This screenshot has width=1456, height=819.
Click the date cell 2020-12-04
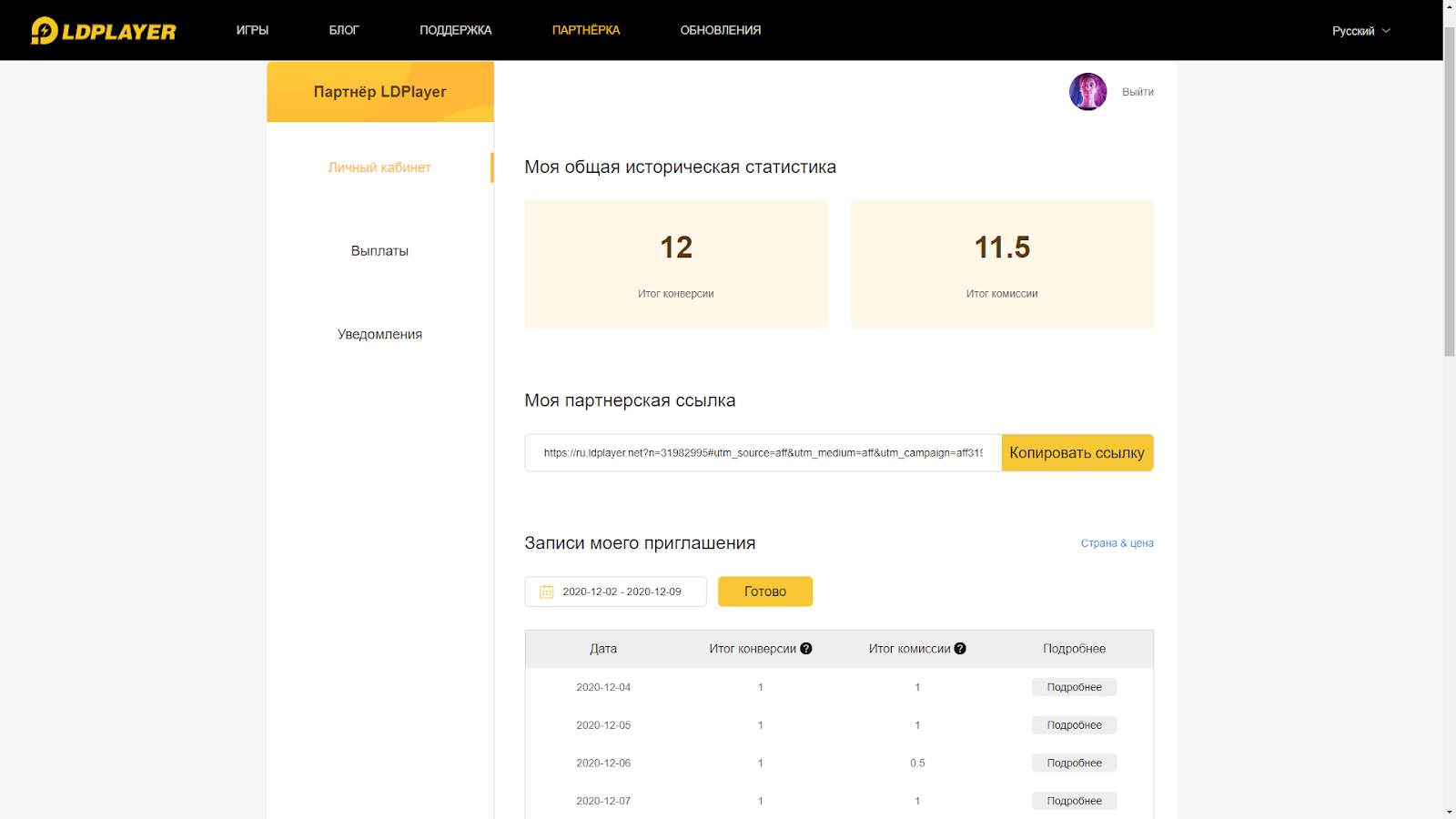603,687
